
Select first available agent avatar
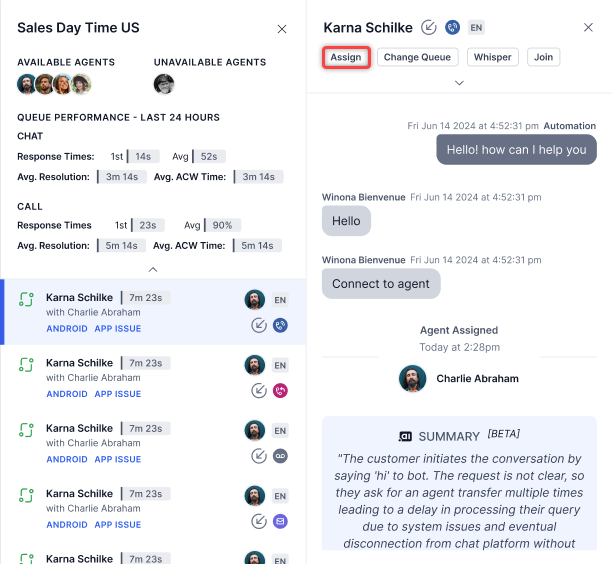(x=26, y=84)
